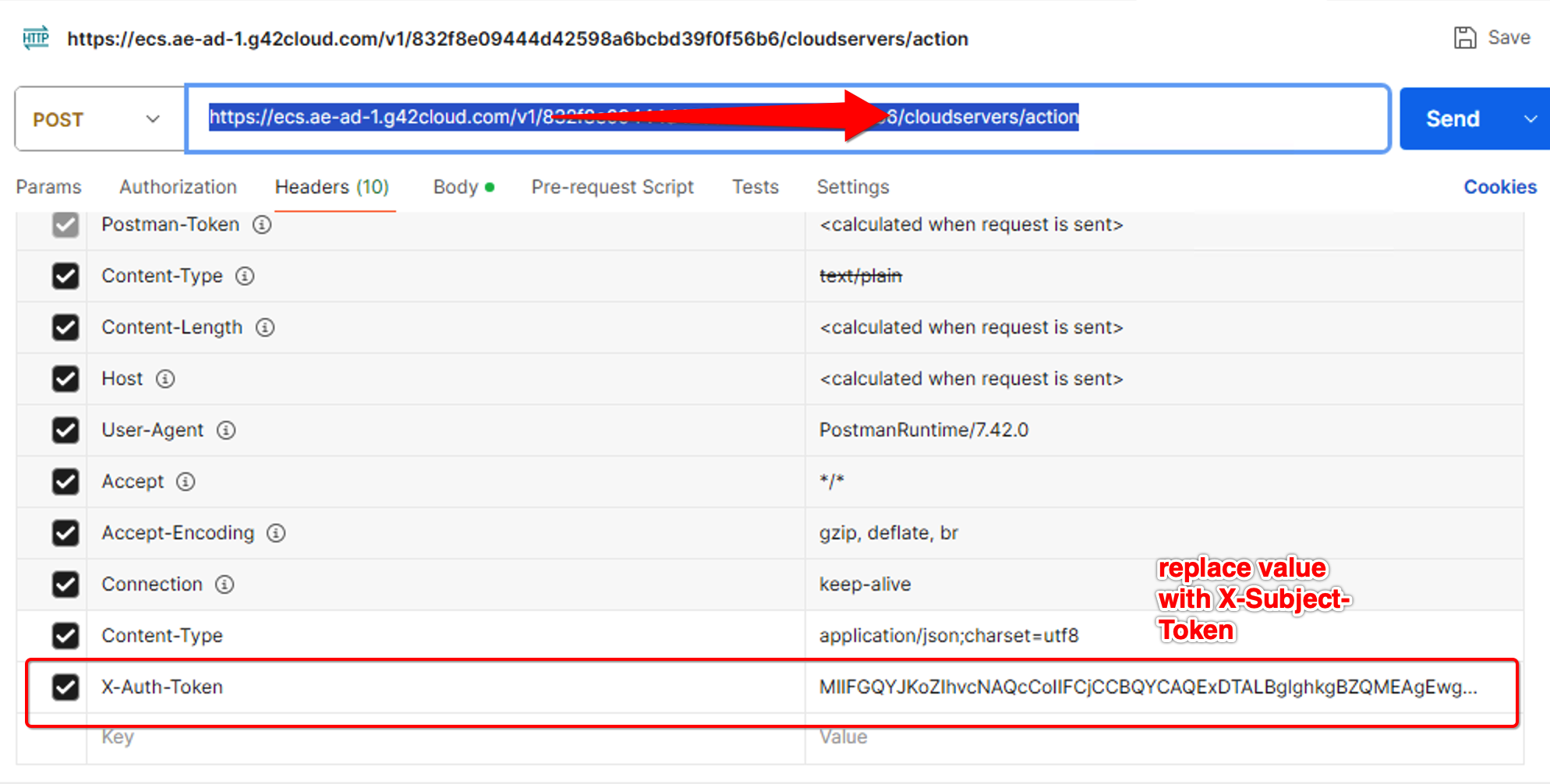
Task: Click the new header Key field
Action: pos(445,737)
